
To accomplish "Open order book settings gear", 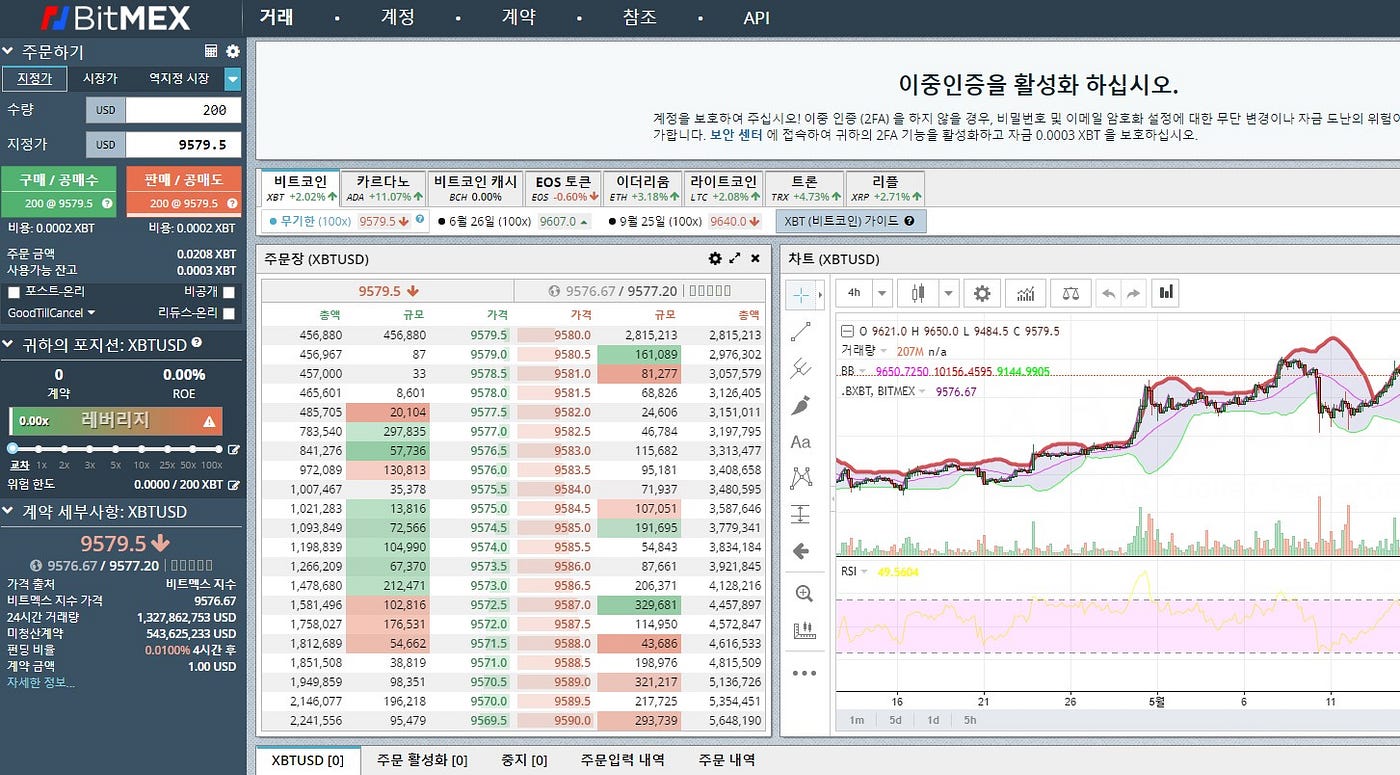I will pyautogui.click(x=715, y=258).
